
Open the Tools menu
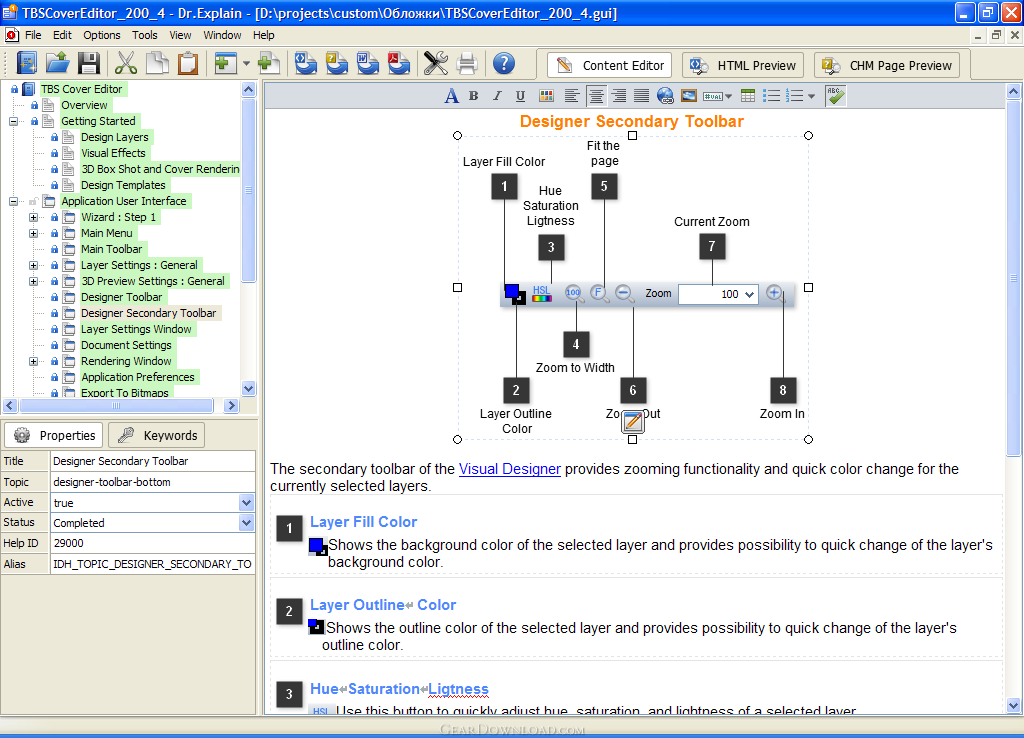click(x=144, y=35)
